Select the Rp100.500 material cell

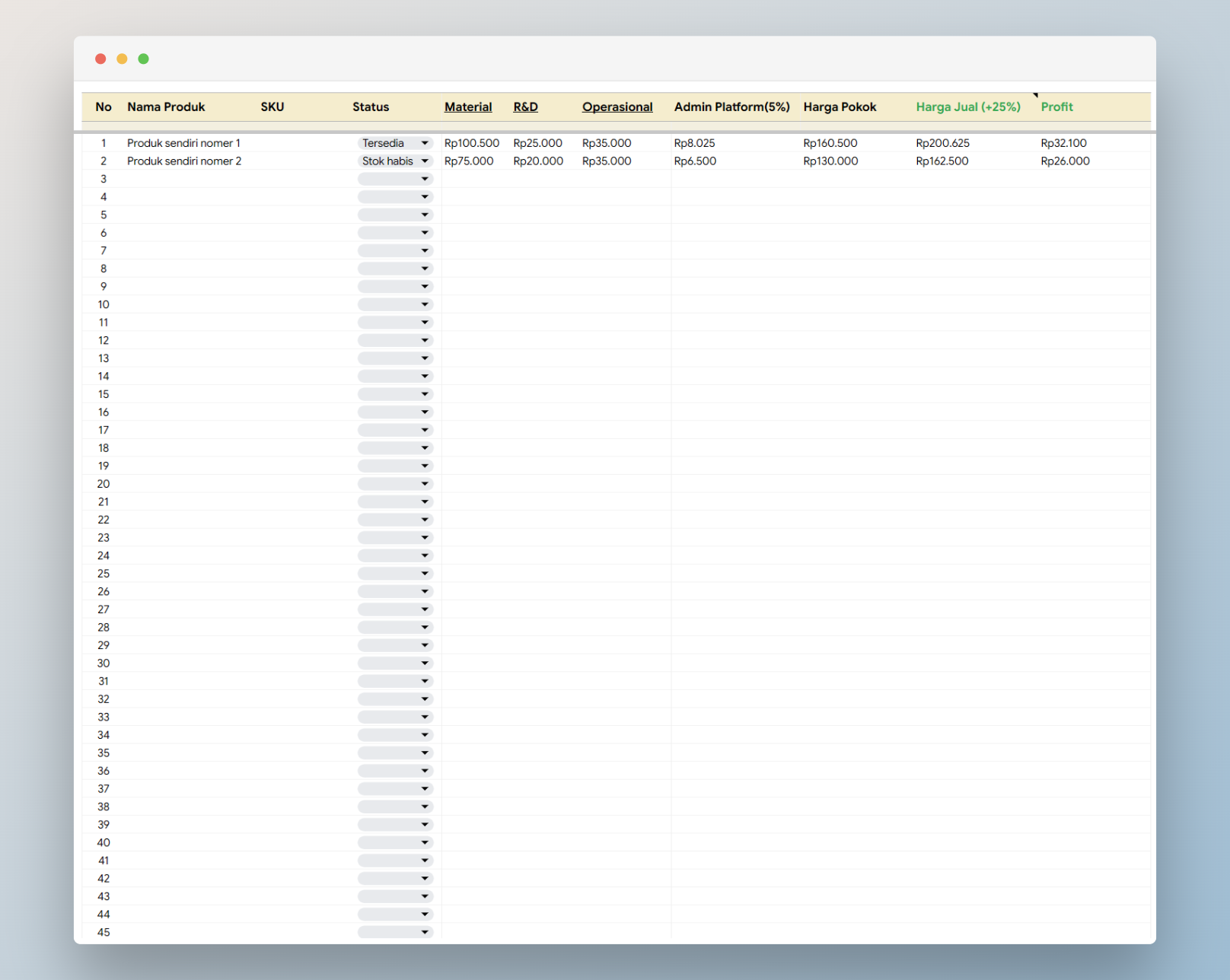pos(472,143)
